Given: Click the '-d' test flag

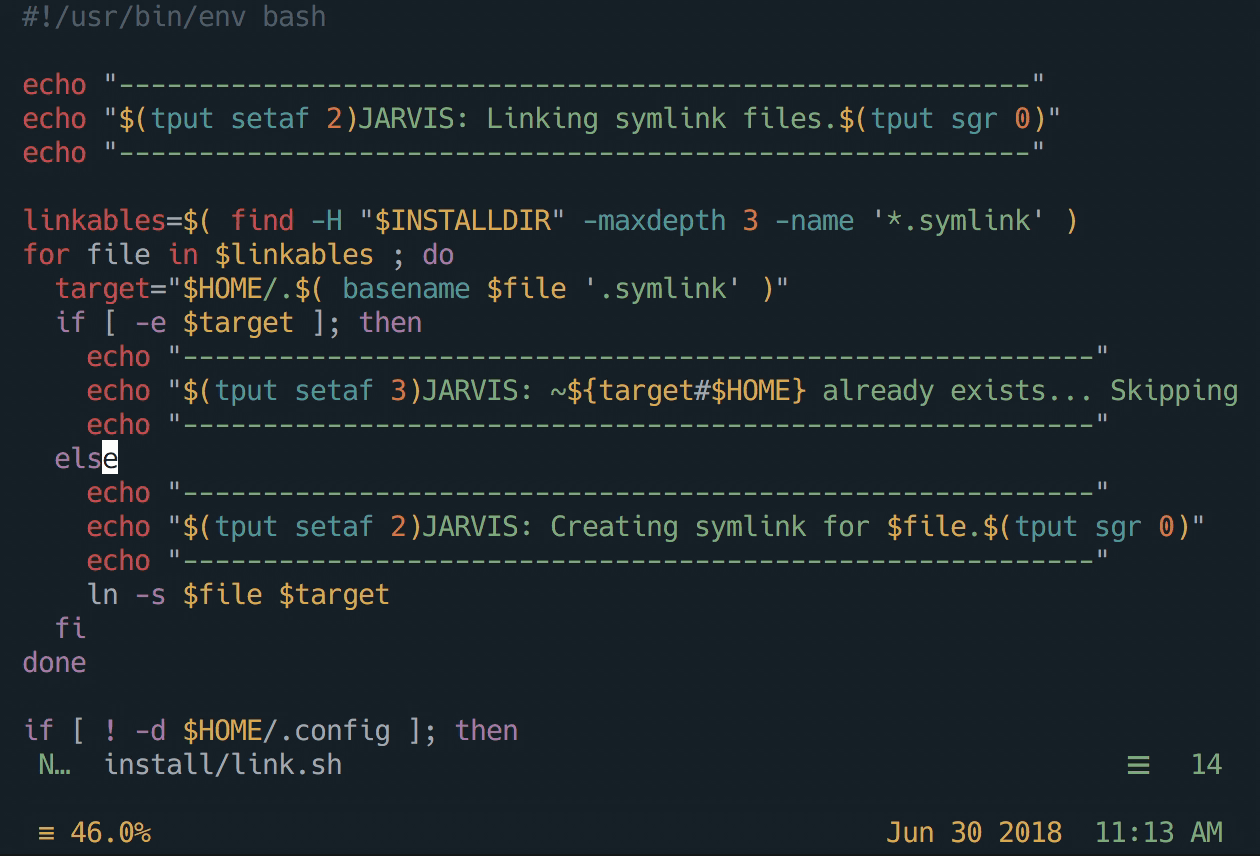Looking at the screenshot, I should 151,730.
